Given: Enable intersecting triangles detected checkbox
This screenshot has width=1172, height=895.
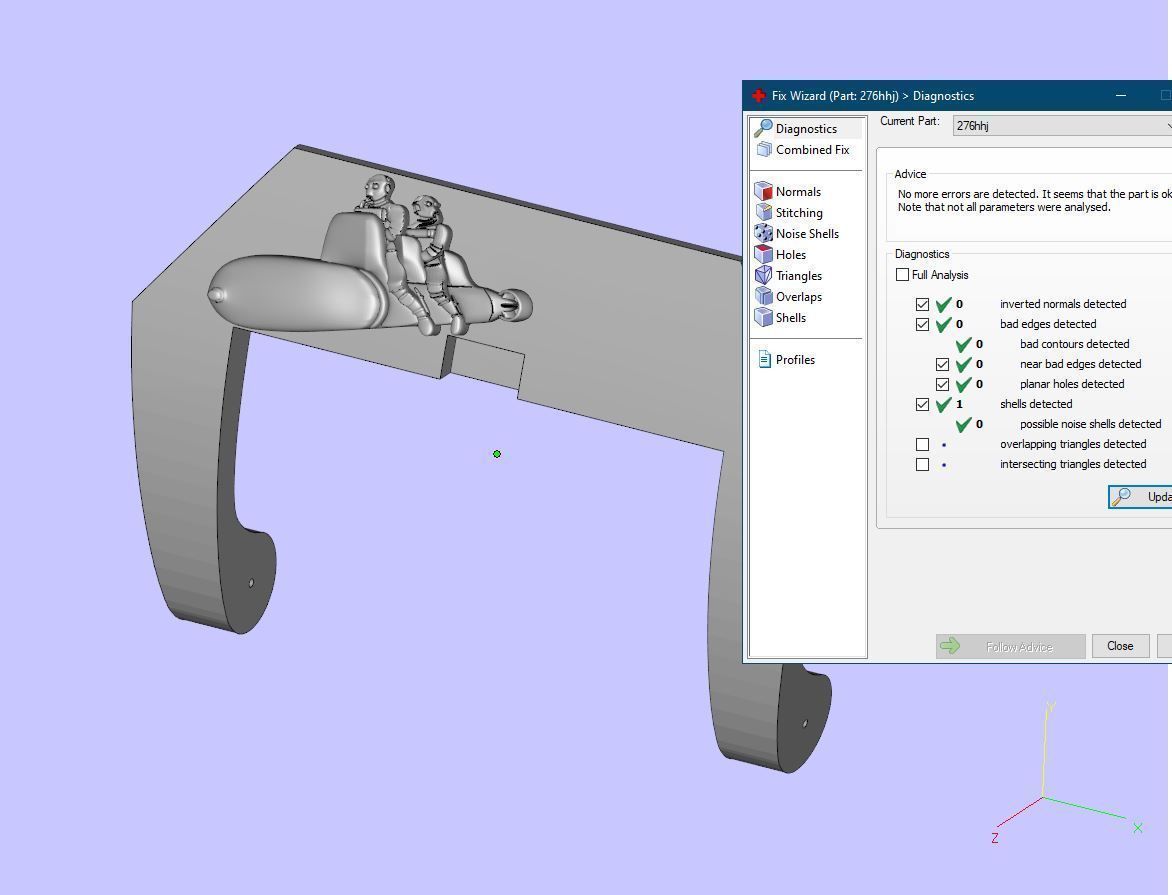Looking at the screenshot, I should point(922,464).
